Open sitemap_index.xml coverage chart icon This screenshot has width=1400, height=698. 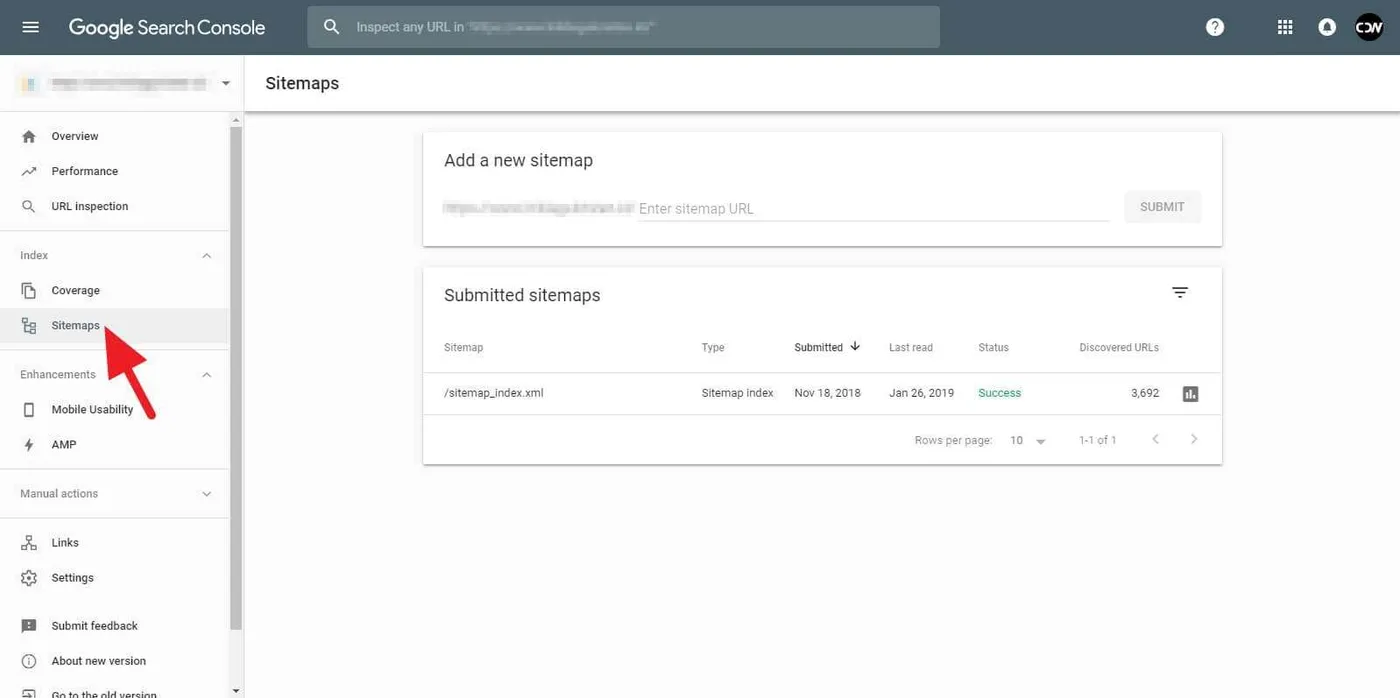click(x=1190, y=393)
